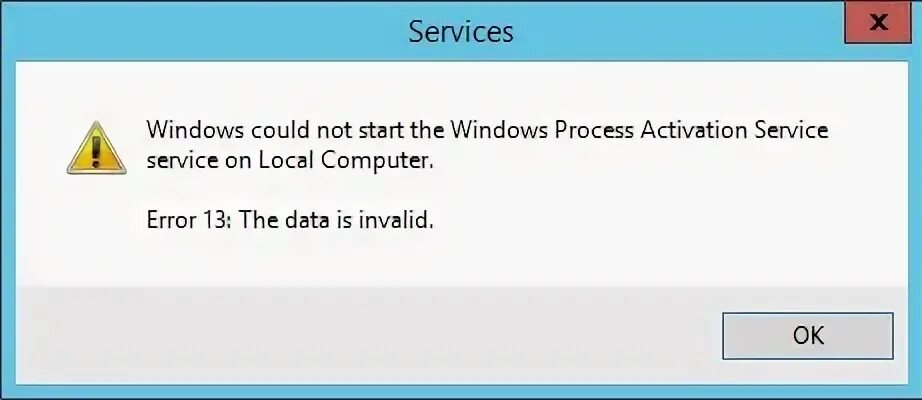
Task: Click white message area below error text
Action: 450,262
